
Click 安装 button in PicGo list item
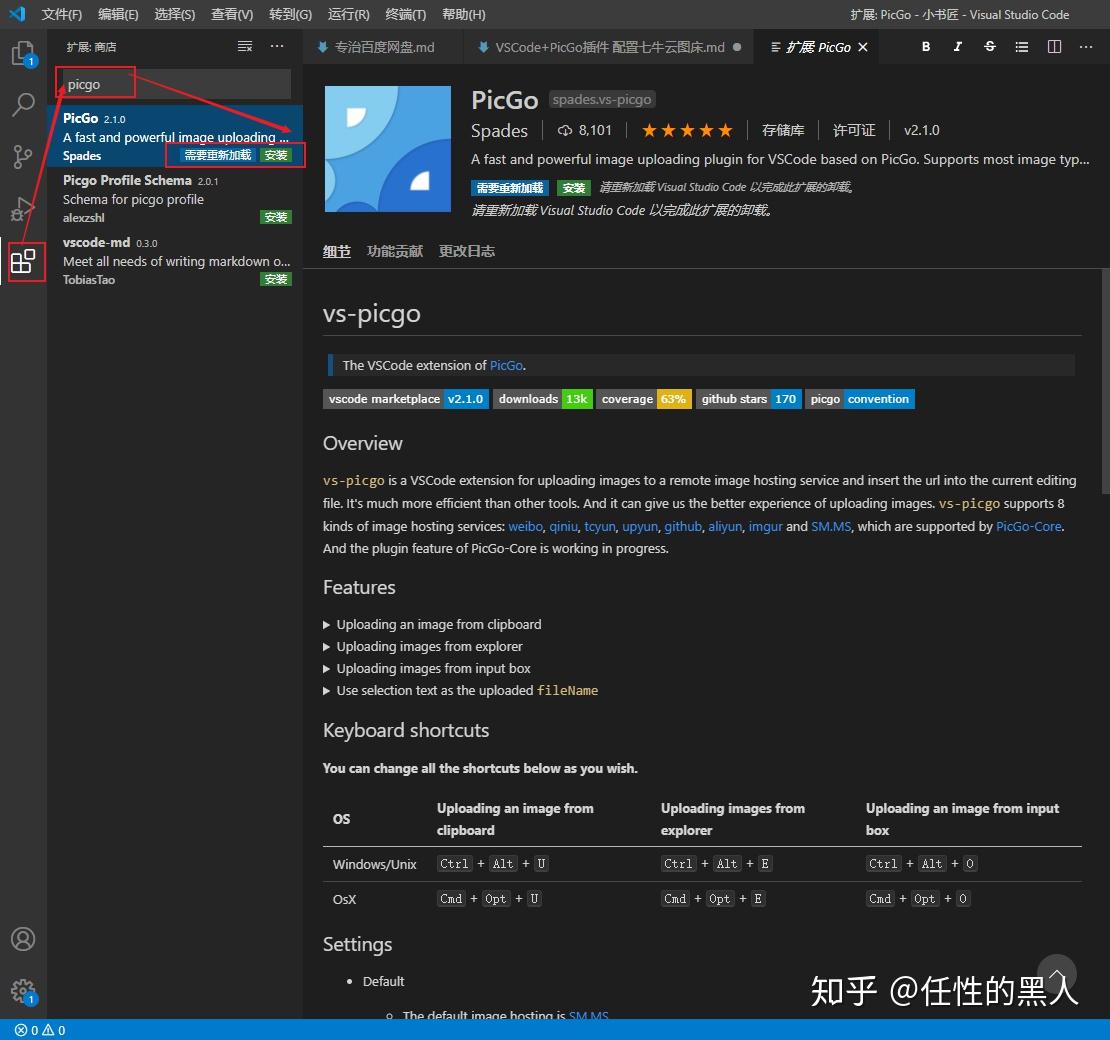[x=276, y=155]
